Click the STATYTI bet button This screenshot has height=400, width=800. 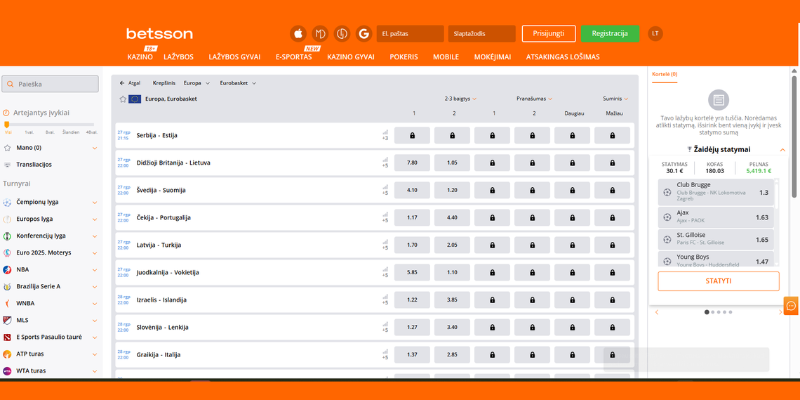[718, 281]
